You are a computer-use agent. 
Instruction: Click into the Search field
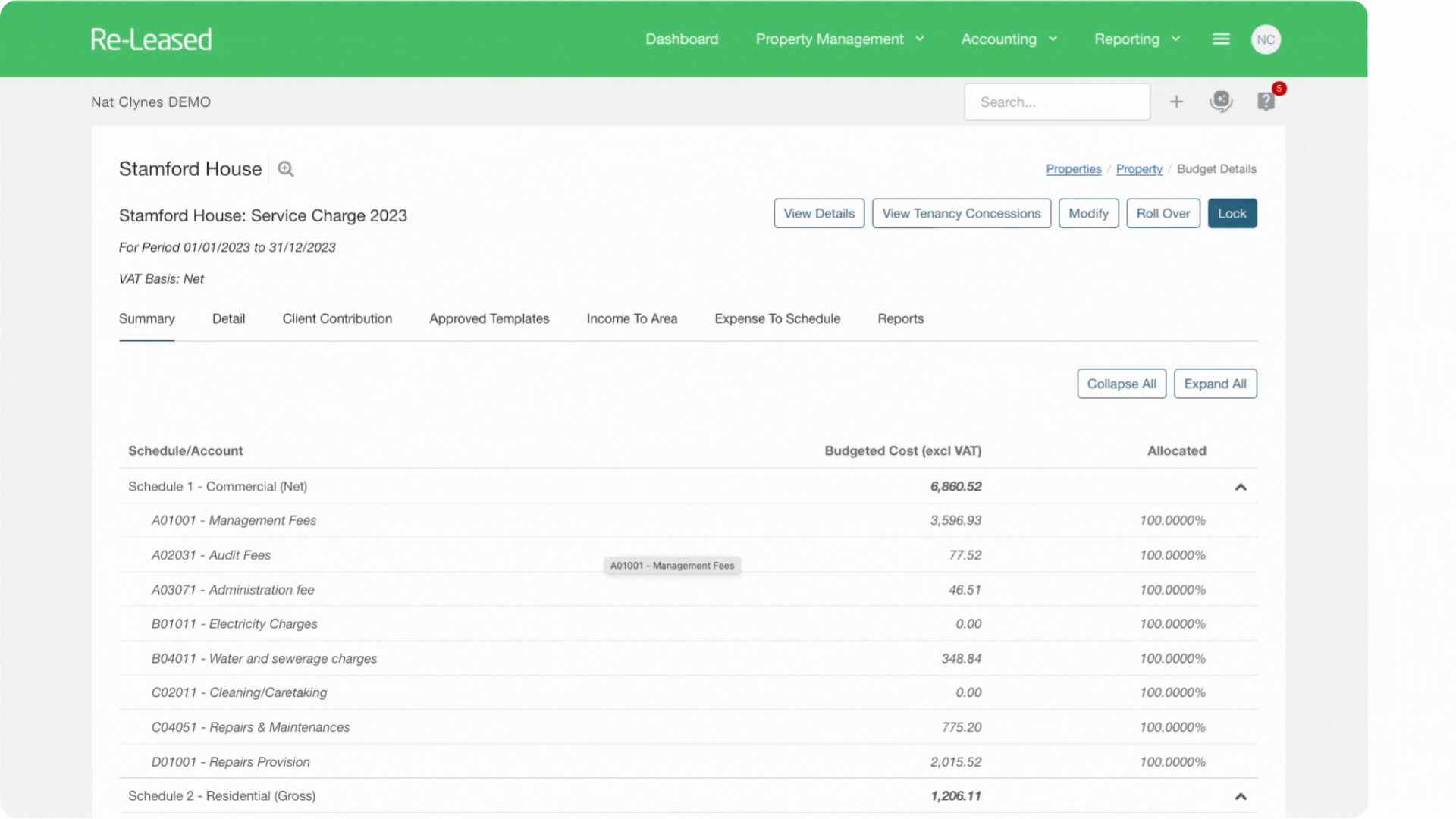click(x=1056, y=102)
